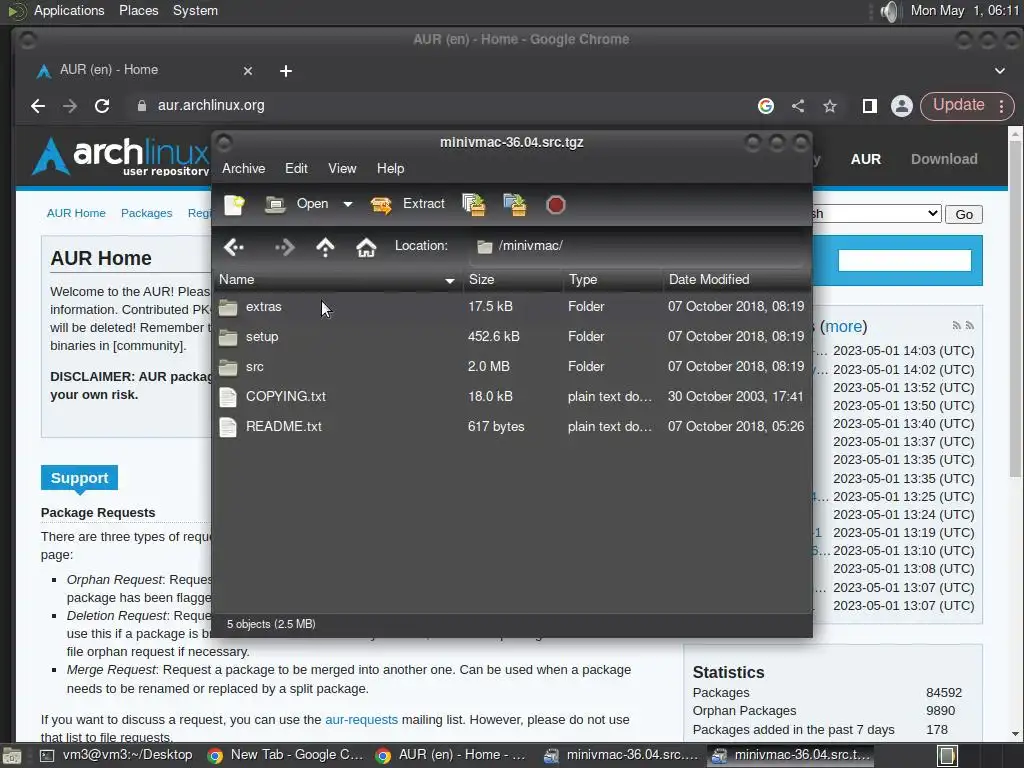Select the README.txt file

[512, 426]
